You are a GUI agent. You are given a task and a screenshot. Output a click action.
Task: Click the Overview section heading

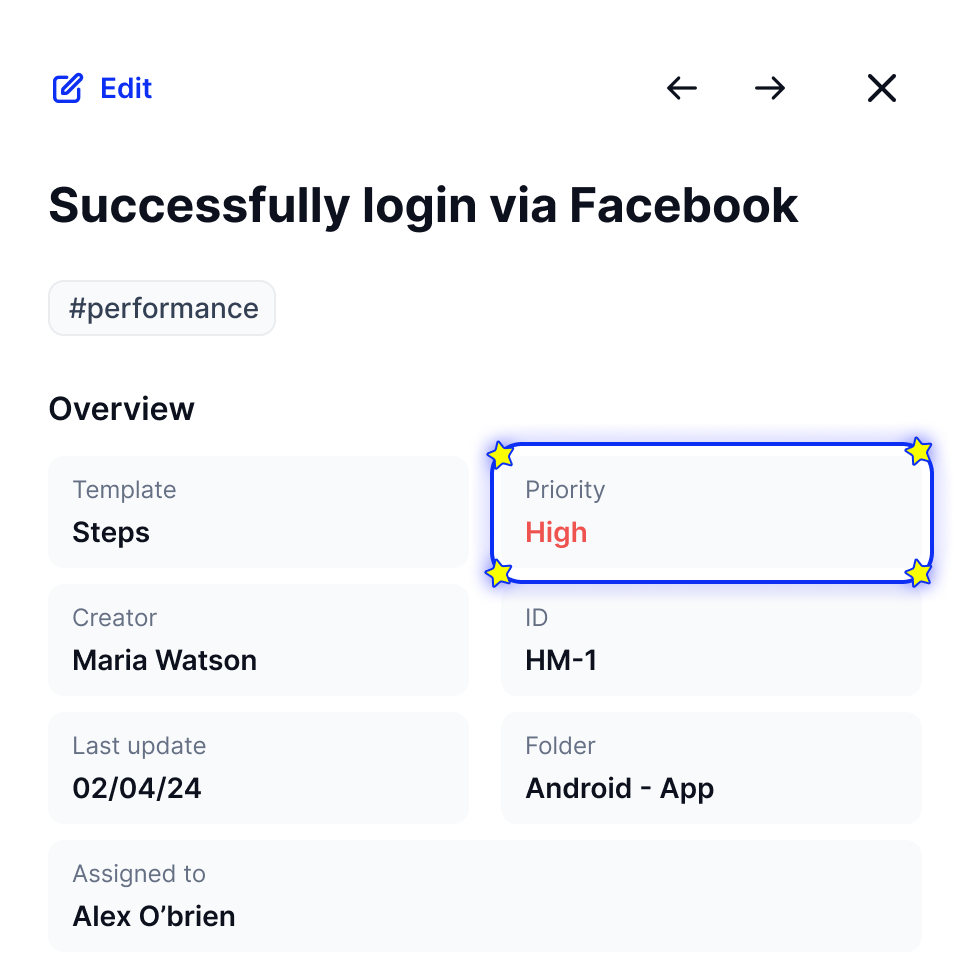(x=121, y=409)
